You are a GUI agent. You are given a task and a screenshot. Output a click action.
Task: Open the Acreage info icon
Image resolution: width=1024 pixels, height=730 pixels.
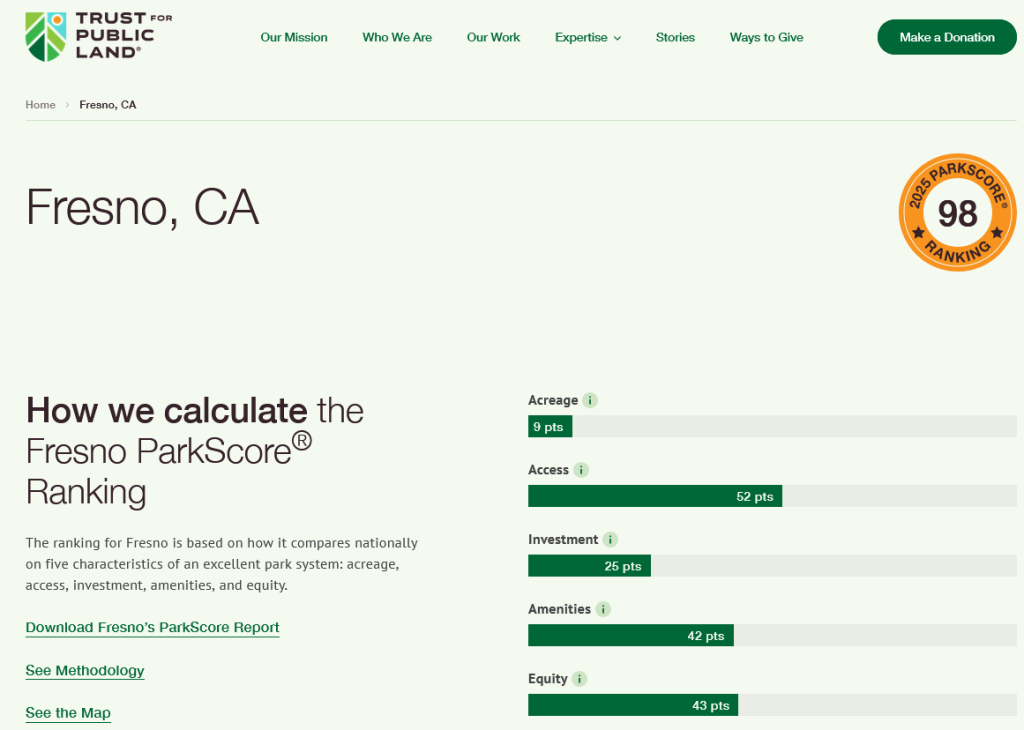pyautogui.click(x=590, y=400)
